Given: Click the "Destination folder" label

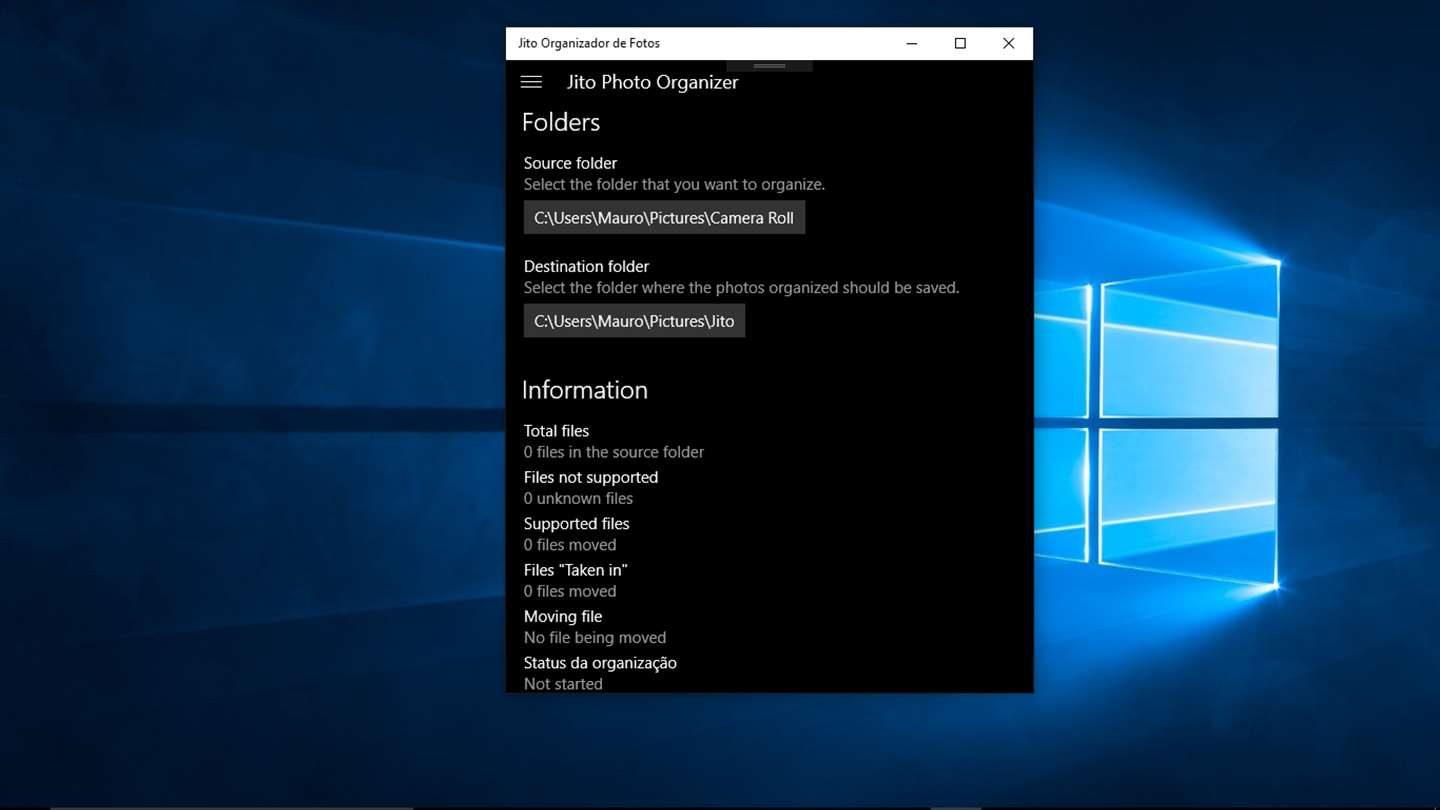Looking at the screenshot, I should (586, 266).
